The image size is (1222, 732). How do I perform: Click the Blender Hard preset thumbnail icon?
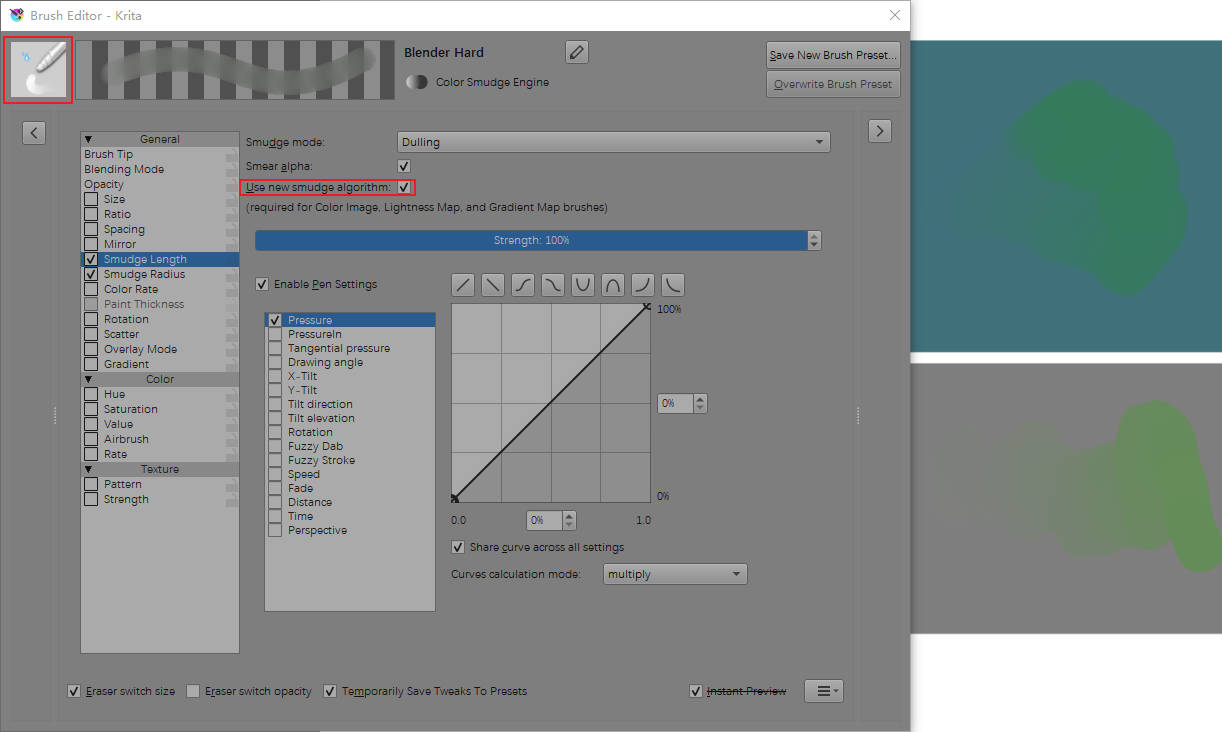click(38, 70)
